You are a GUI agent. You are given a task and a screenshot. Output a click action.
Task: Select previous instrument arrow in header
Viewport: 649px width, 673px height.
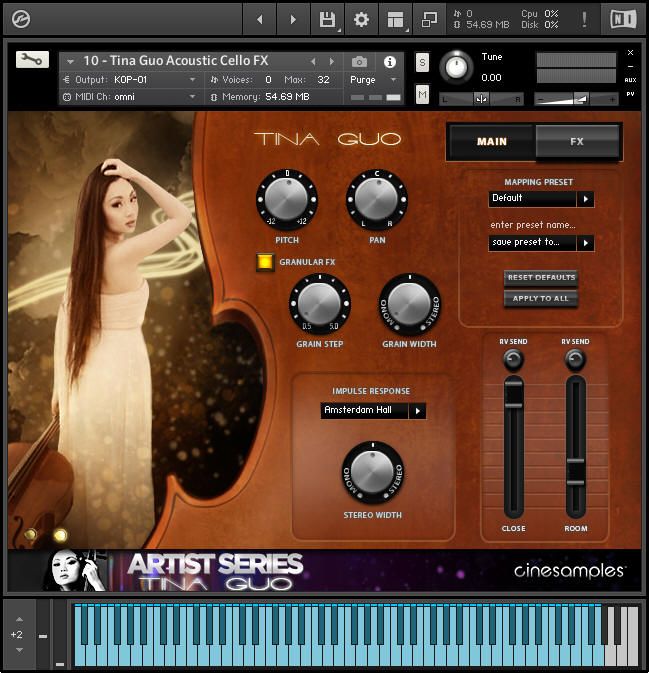point(313,62)
